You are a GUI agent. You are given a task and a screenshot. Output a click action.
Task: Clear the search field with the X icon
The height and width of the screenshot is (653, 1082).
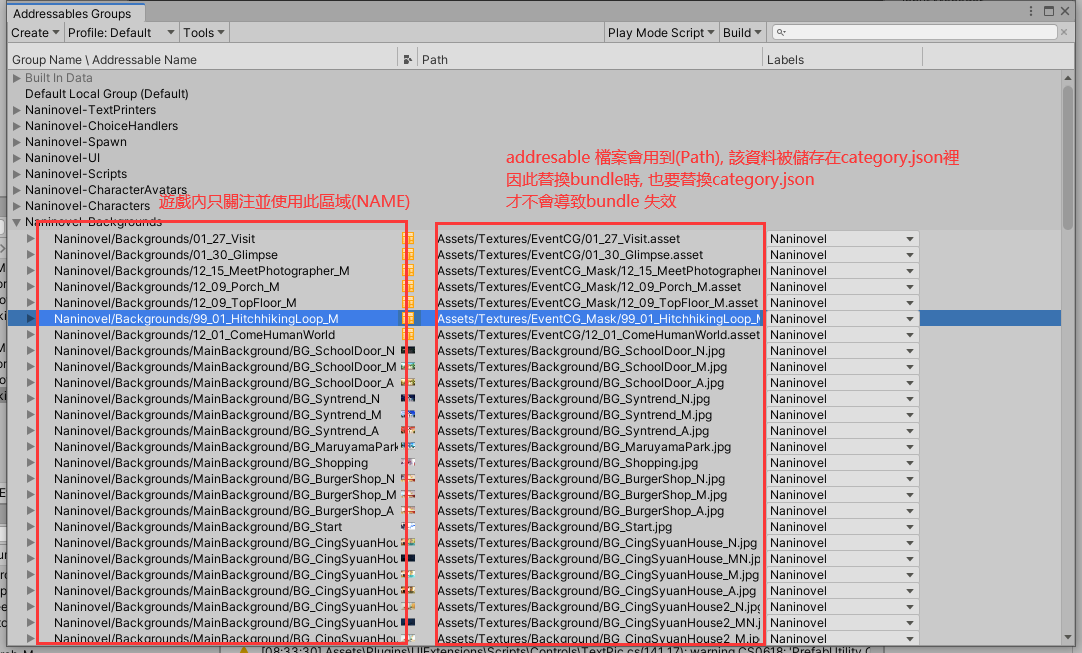click(x=1064, y=33)
